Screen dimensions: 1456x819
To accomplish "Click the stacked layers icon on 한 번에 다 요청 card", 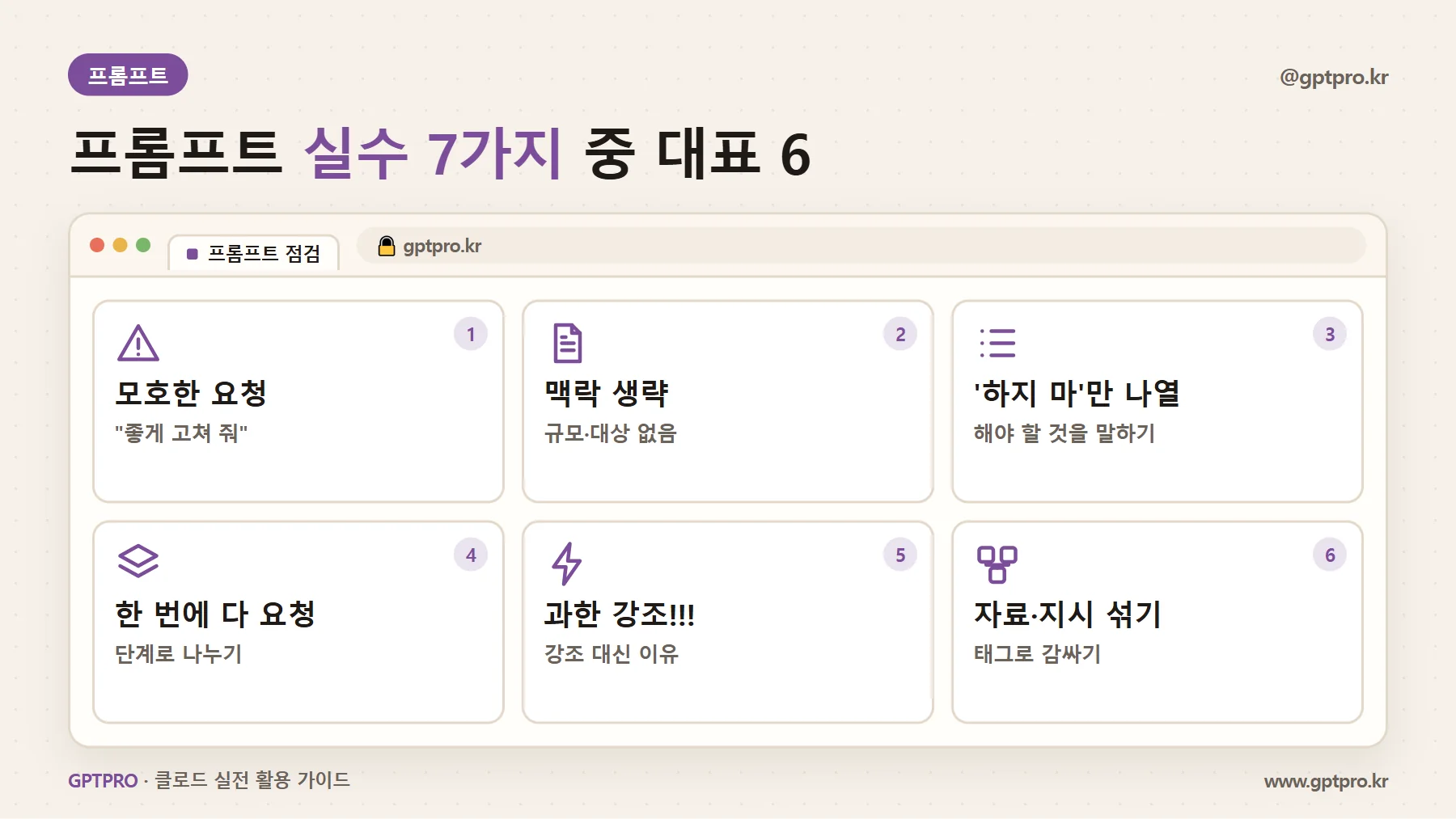I will (x=138, y=561).
